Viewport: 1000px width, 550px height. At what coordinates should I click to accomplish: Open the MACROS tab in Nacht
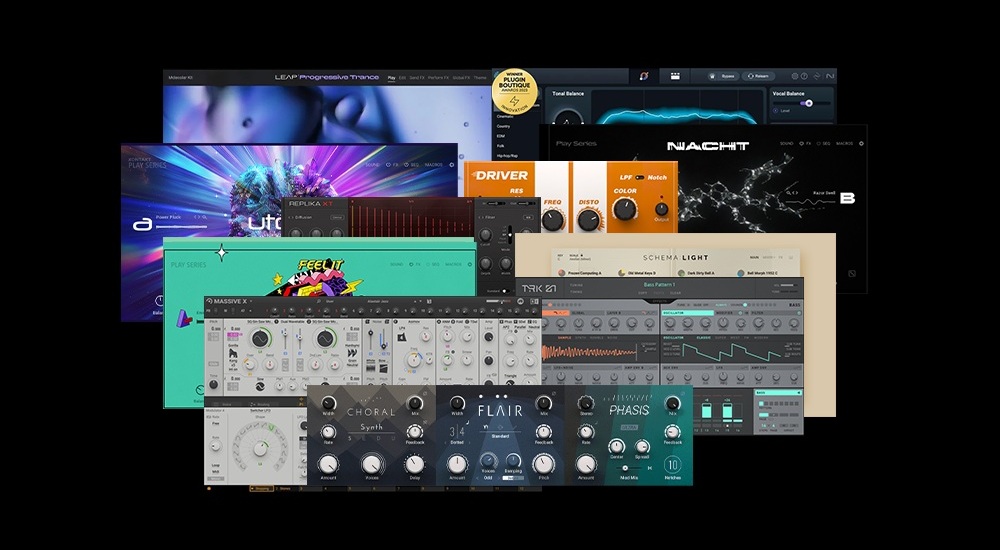(844, 144)
